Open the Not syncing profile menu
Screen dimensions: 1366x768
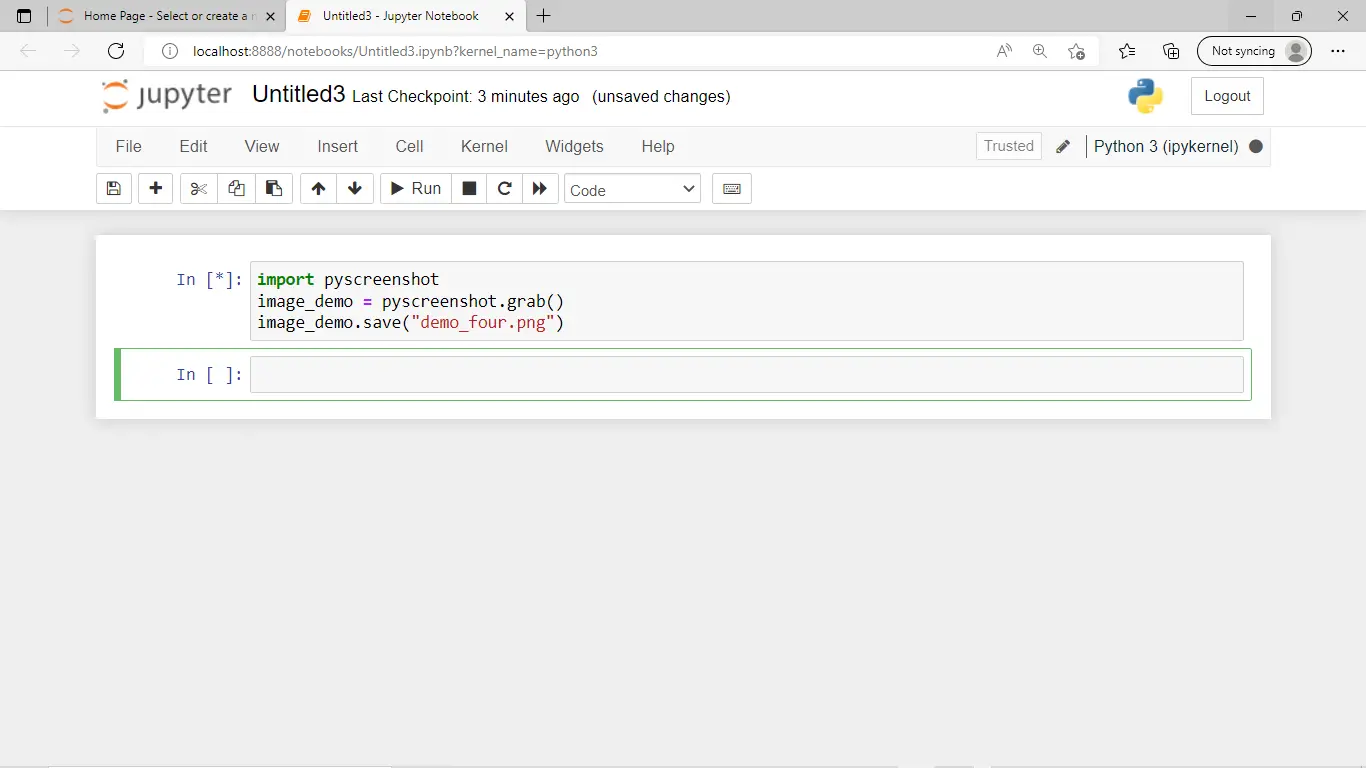[1254, 50]
